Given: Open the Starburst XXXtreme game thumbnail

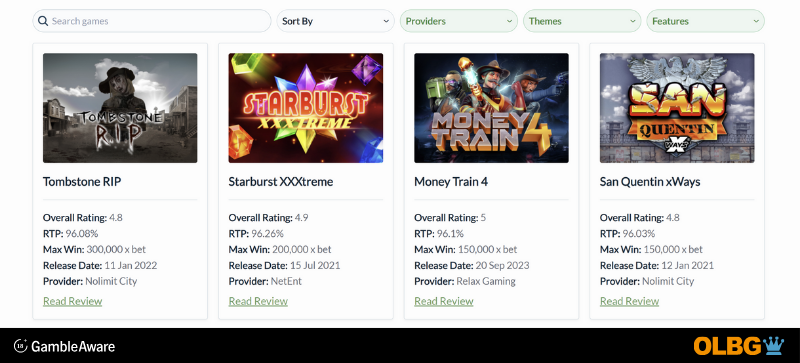Looking at the screenshot, I should (306, 108).
